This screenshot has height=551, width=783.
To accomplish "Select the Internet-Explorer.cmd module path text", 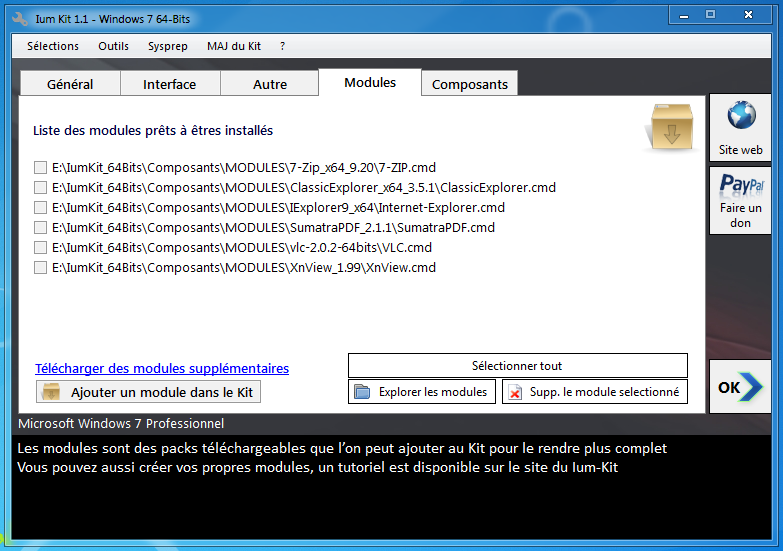I will [x=278, y=207].
